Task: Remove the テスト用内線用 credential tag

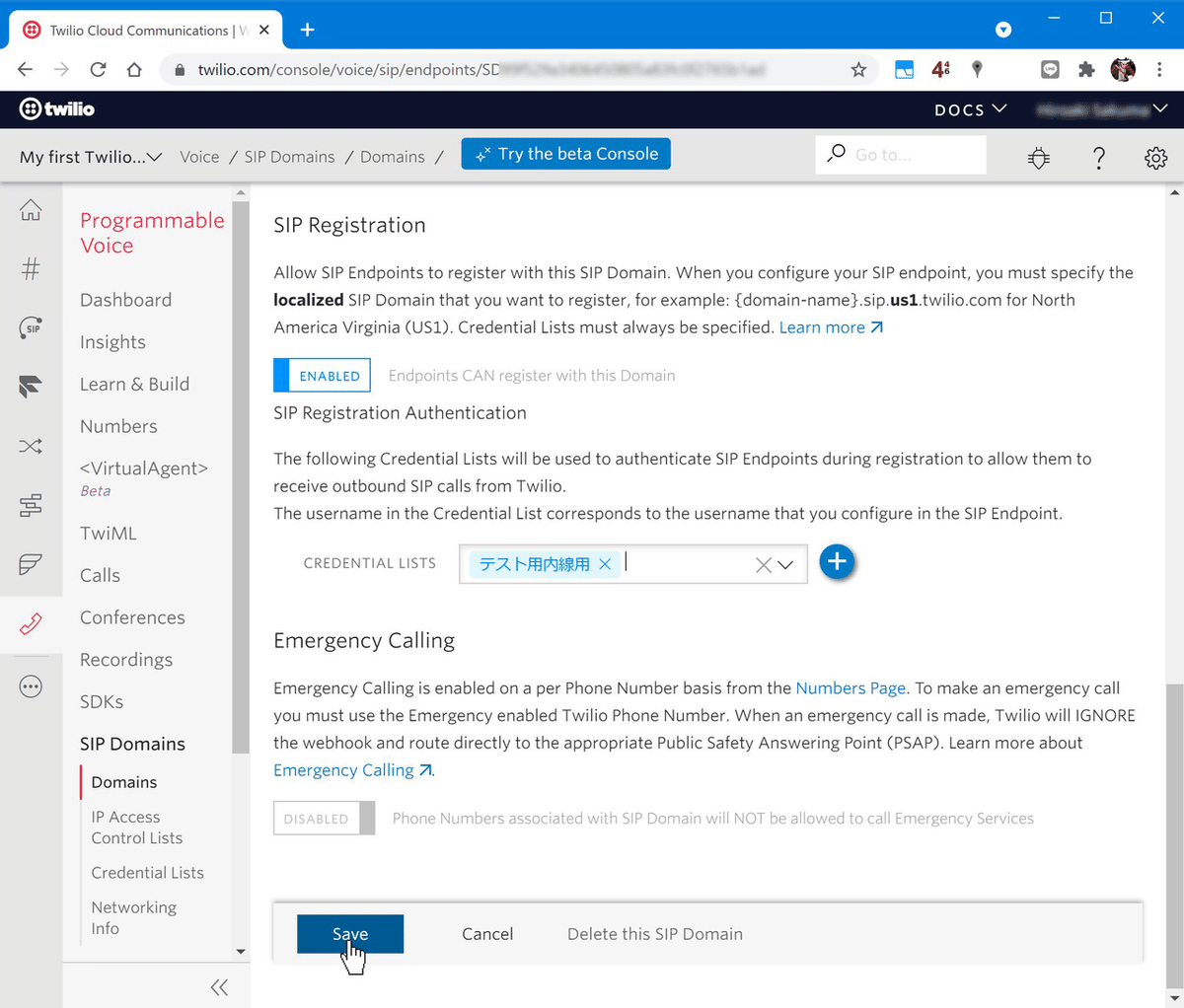Action: coord(605,564)
